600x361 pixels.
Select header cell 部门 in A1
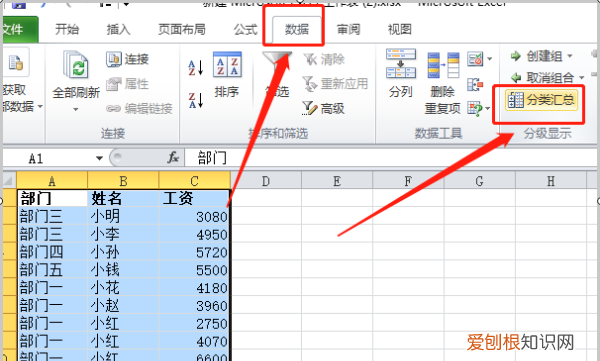[x=52, y=198]
